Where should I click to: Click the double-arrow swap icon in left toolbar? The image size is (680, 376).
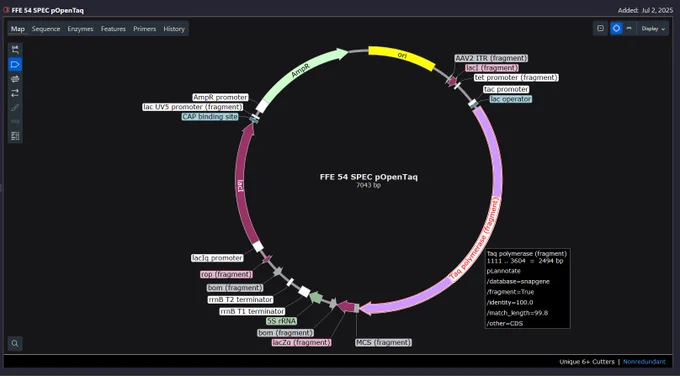(15, 93)
